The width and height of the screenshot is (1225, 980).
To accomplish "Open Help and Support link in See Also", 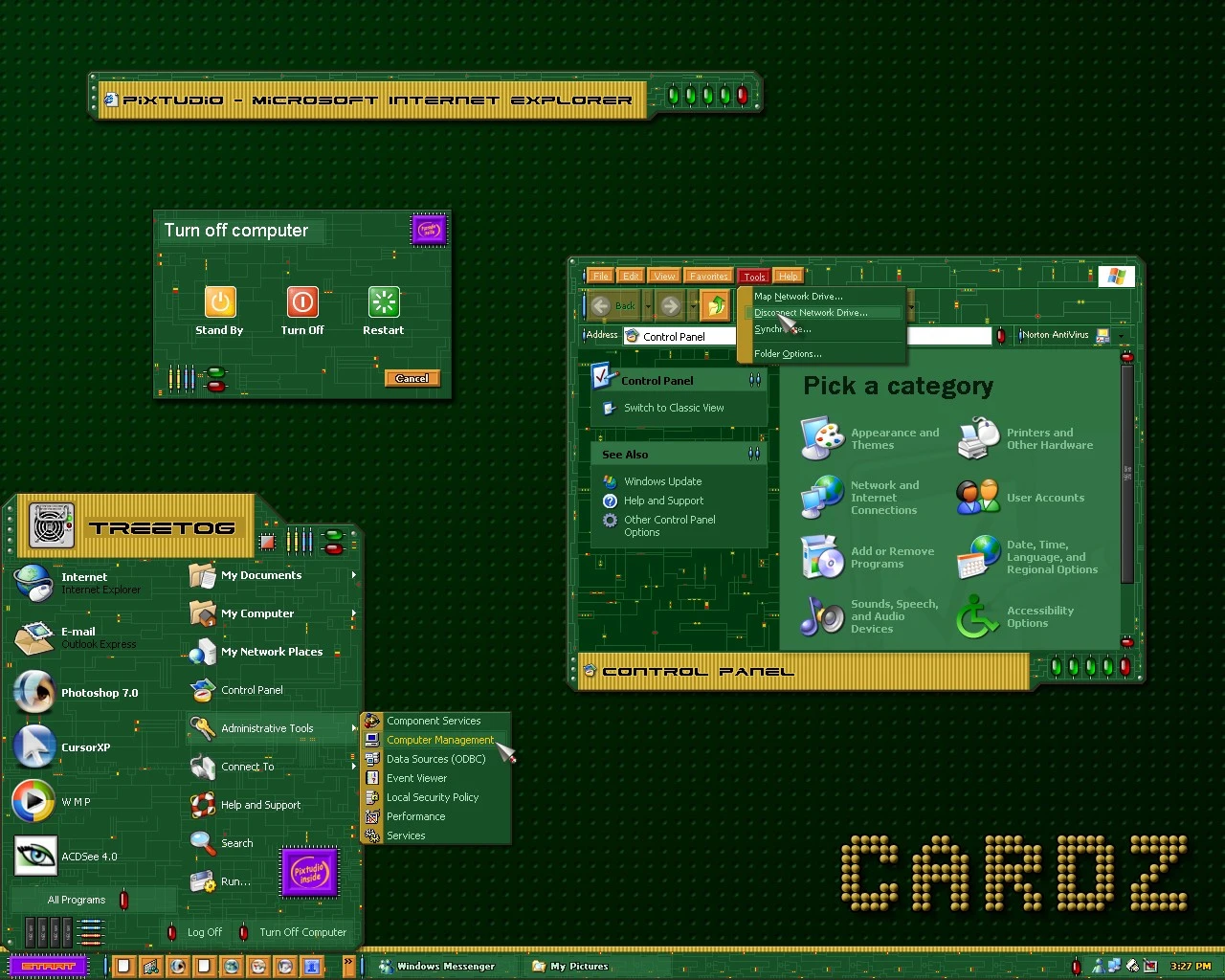I will point(663,501).
